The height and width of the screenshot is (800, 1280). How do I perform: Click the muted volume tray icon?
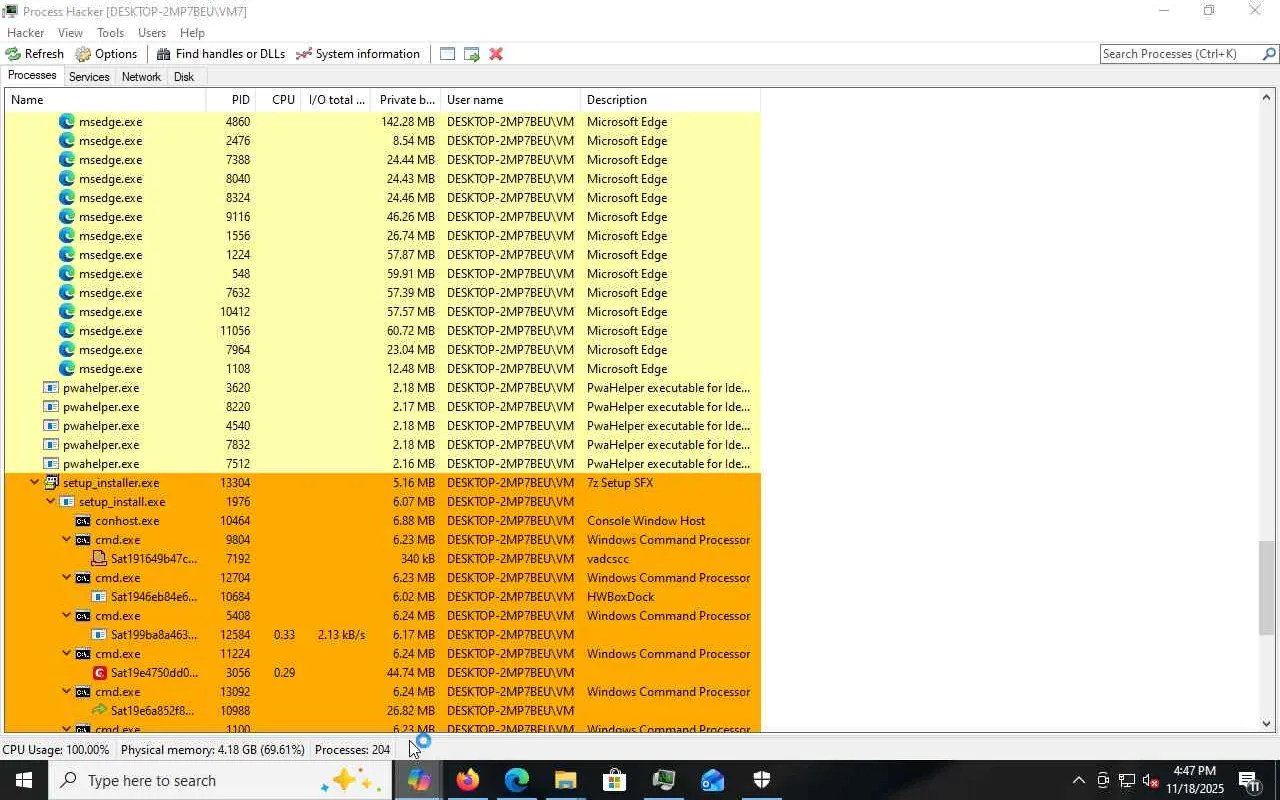click(x=1150, y=781)
